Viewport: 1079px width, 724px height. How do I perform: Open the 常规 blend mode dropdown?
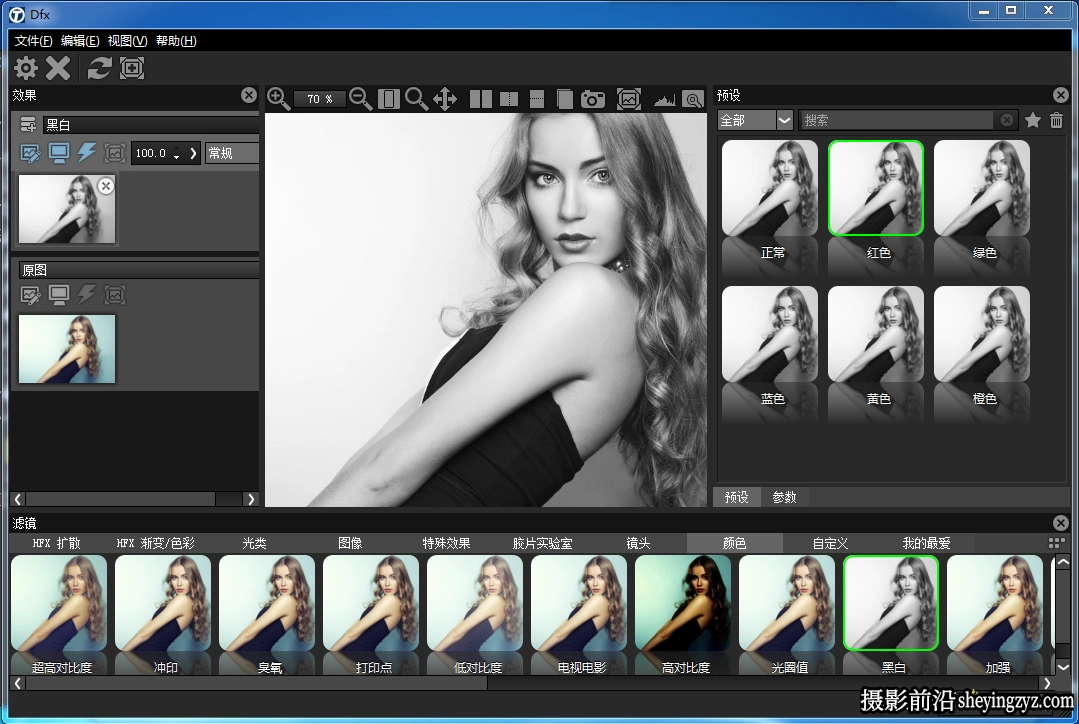232,153
